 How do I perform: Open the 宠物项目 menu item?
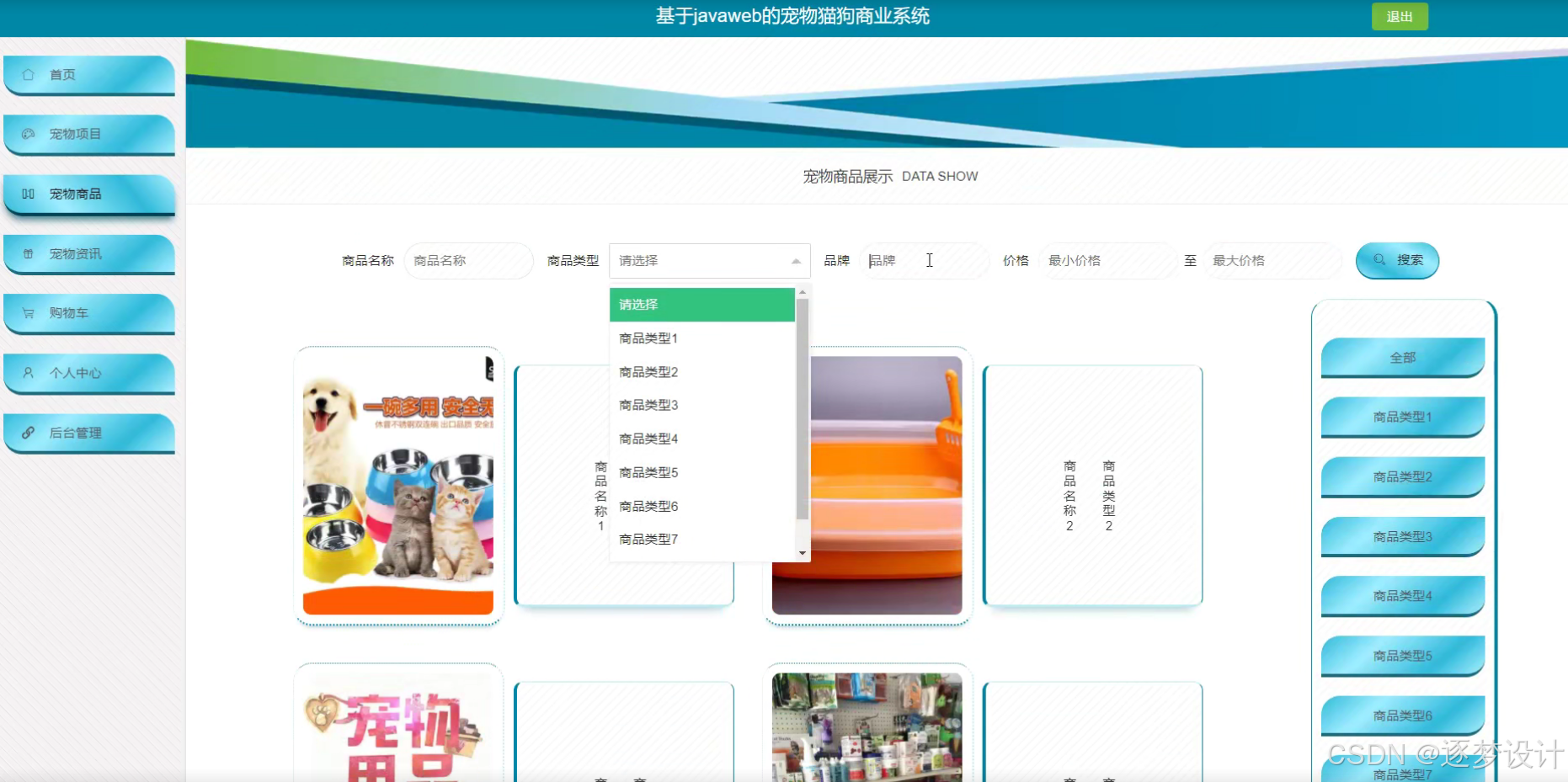pos(89,135)
